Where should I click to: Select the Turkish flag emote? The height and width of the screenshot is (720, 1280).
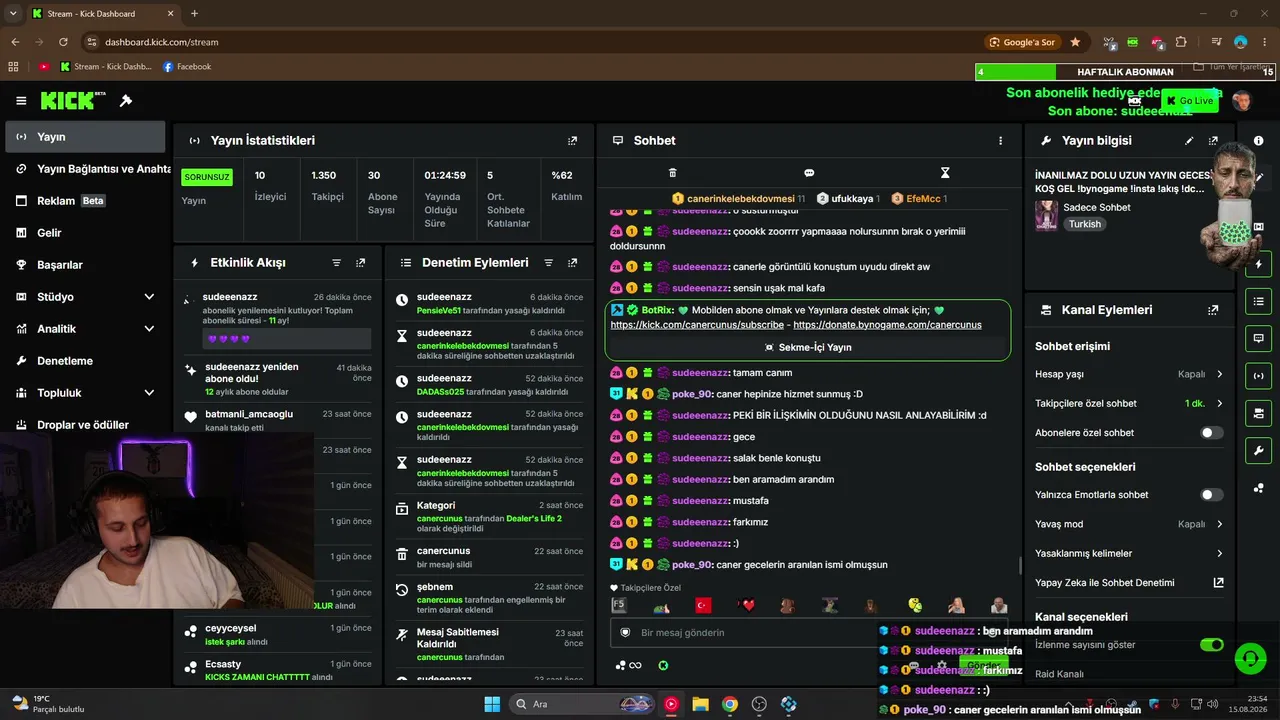click(702, 605)
